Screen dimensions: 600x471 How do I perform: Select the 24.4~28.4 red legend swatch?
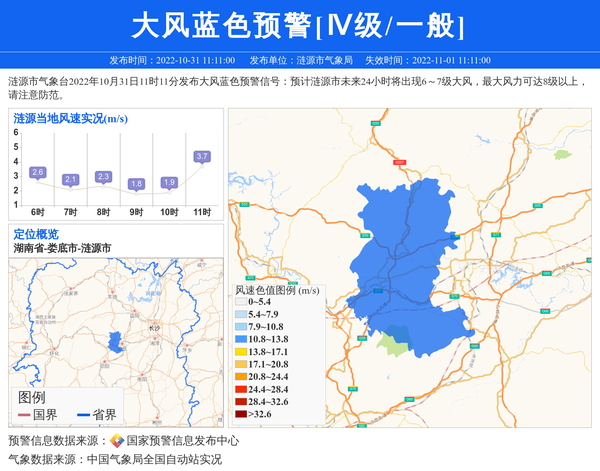point(240,389)
